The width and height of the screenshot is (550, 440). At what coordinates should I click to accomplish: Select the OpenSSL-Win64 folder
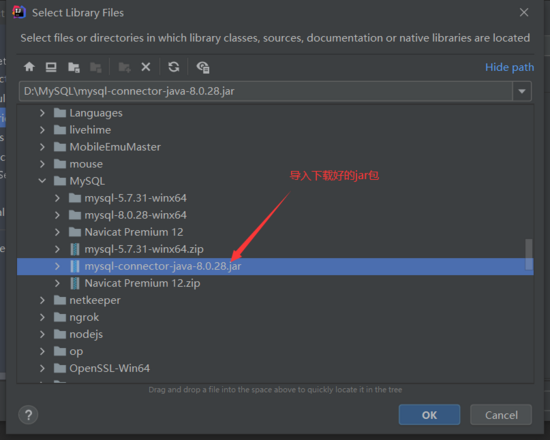(x=109, y=368)
